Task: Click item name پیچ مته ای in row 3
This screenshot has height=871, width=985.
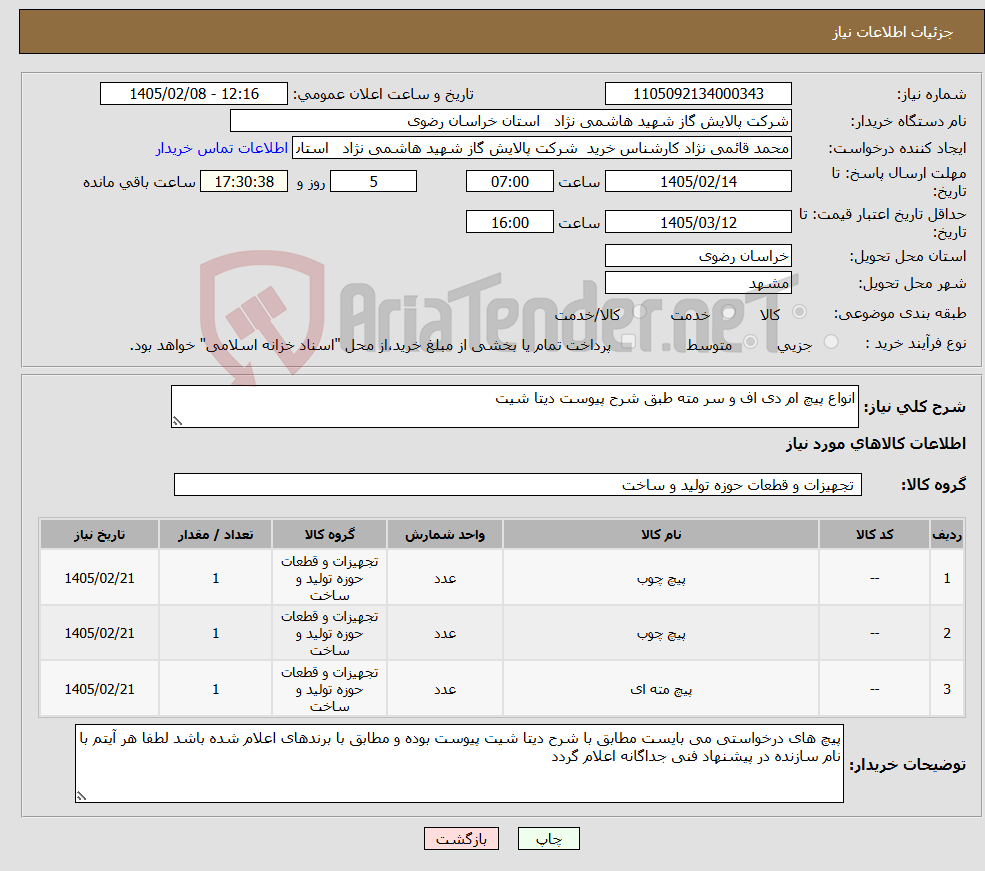Action: [x=661, y=690]
